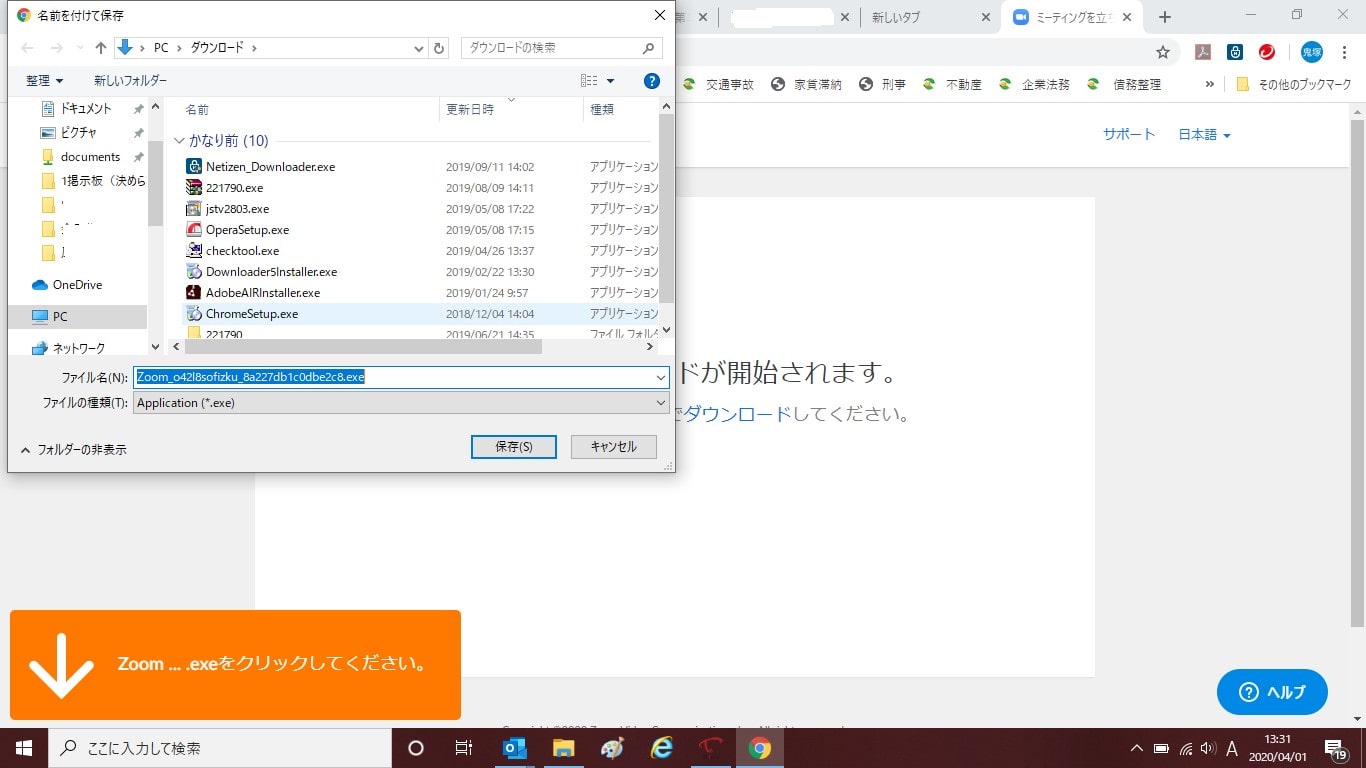
Task: Click the Up arrow in save dialog
Action: coord(100,48)
